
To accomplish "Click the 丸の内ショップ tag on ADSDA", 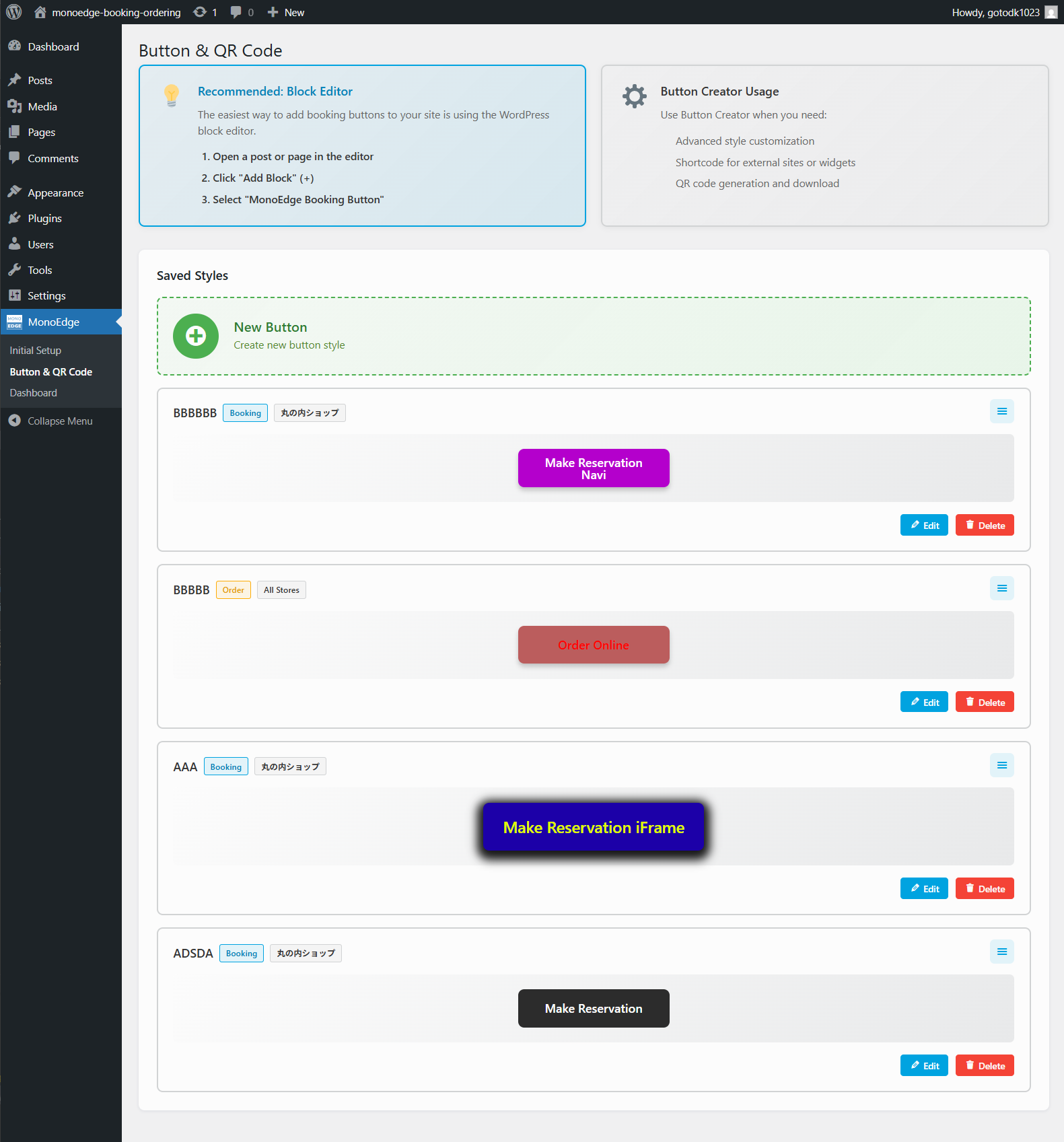I will tap(306, 953).
